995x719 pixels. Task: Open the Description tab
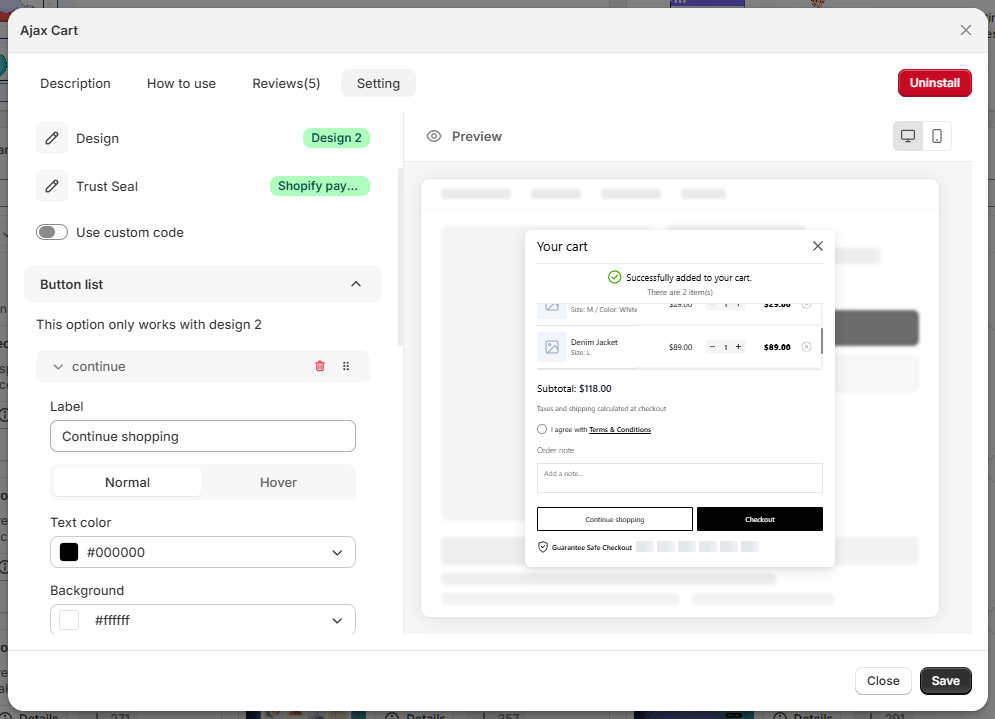(76, 83)
